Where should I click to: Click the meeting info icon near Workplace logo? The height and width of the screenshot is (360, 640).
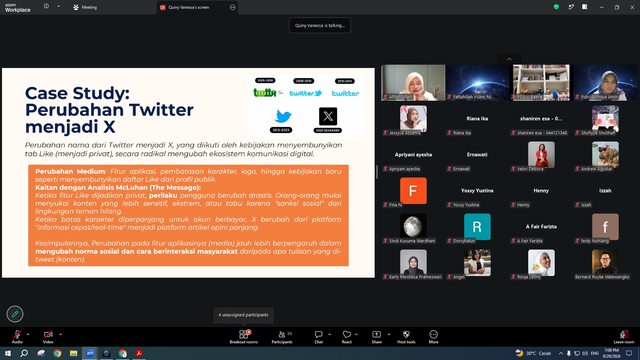(46, 6)
